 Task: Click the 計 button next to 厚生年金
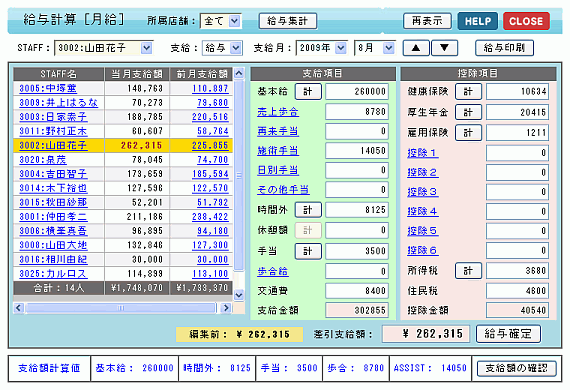468,112
